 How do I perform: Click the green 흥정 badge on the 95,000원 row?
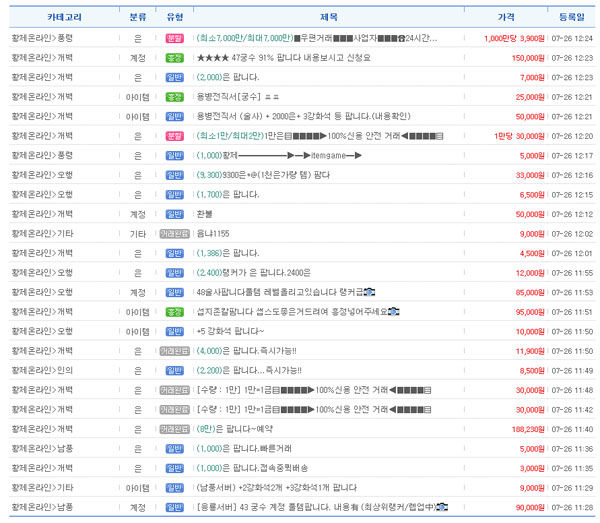pos(174,312)
